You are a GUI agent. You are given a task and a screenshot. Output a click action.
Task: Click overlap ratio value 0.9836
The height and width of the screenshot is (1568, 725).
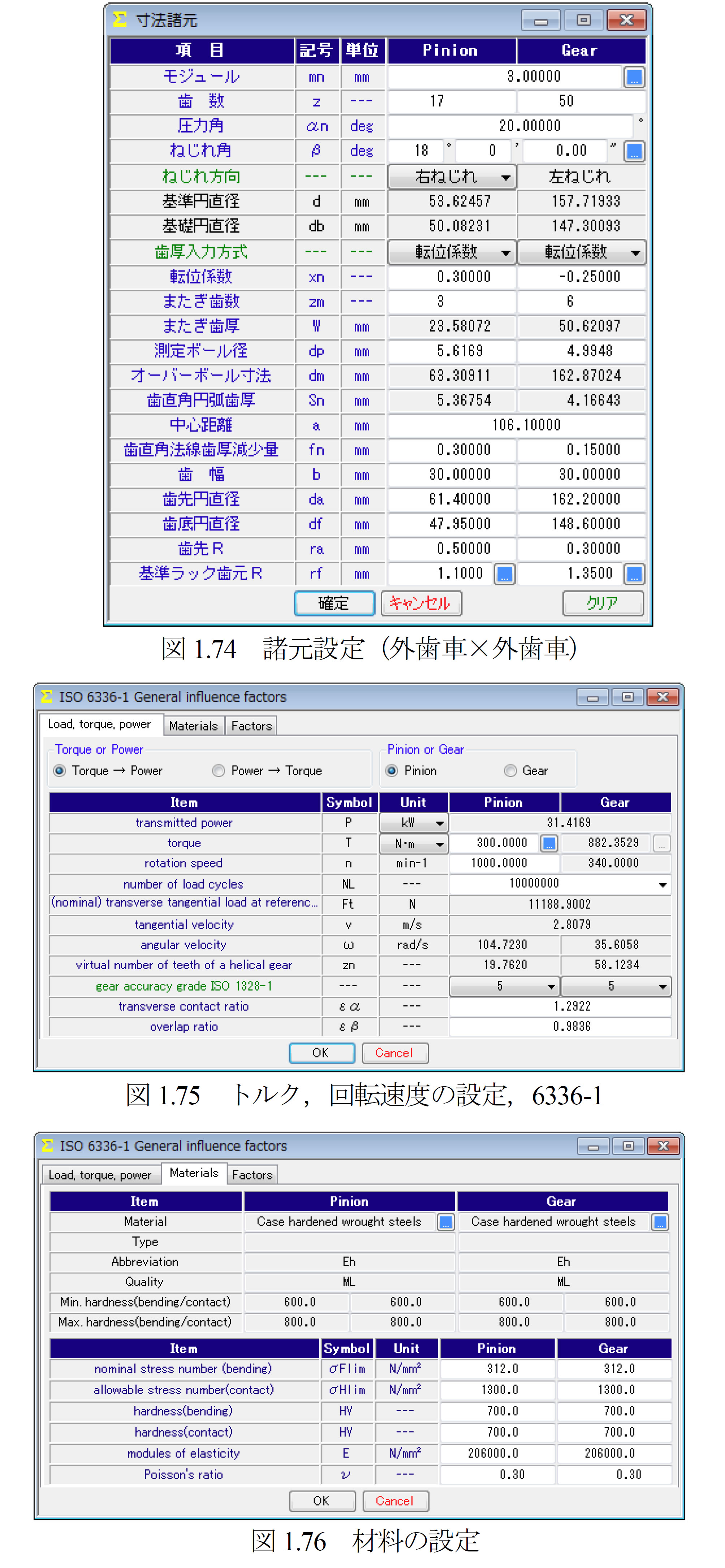point(560,1027)
